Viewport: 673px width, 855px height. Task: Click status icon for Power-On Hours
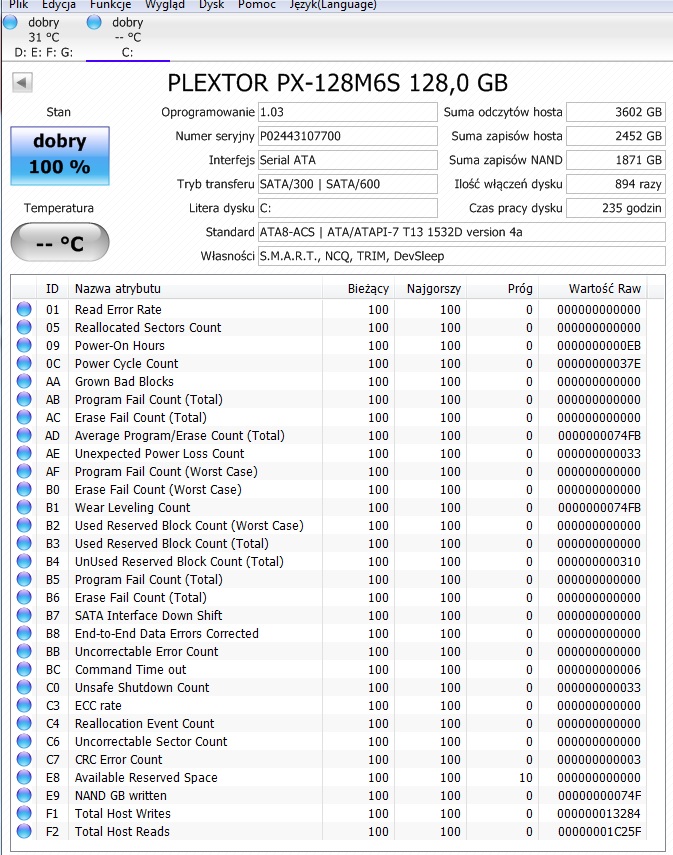click(24, 345)
